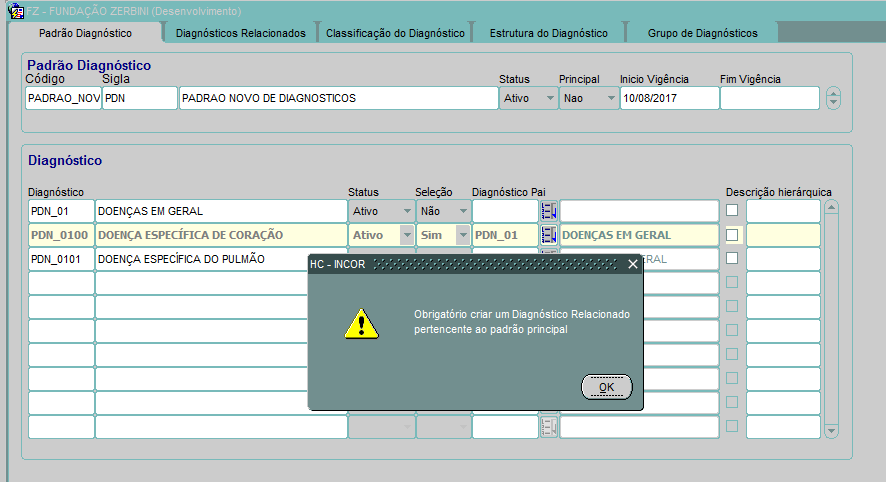Close the HC - INCOR dialog
Screen dimensions: 886x482
point(633,264)
